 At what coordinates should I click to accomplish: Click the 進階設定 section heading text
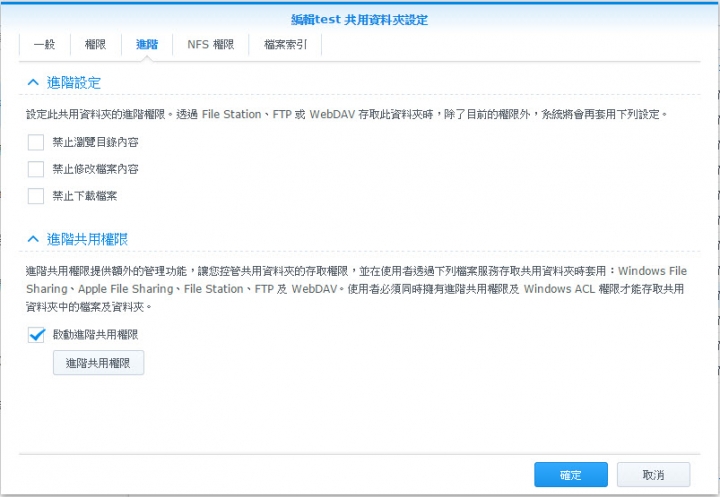[x=73, y=83]
